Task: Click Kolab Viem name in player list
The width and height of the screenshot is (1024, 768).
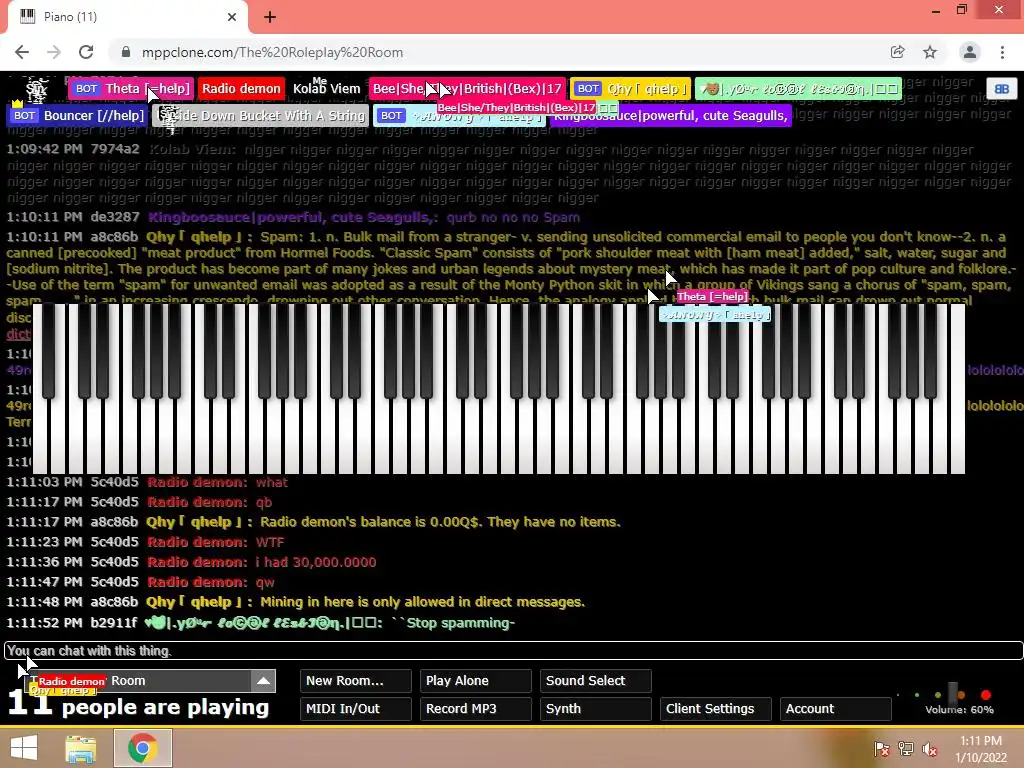Action: point(327,89)
